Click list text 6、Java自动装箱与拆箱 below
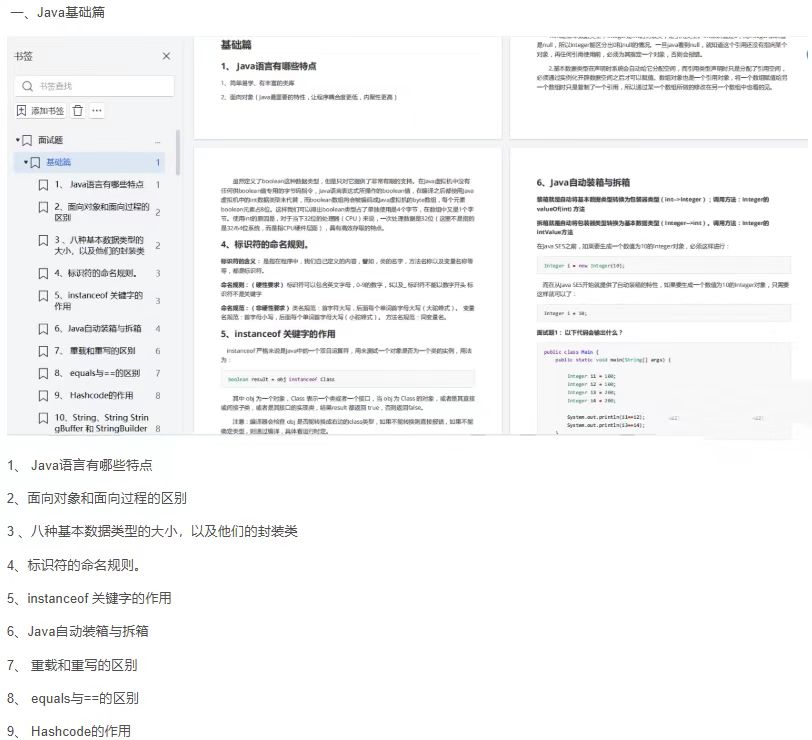This screenshot has width=812, height=740. coord(78,631)
